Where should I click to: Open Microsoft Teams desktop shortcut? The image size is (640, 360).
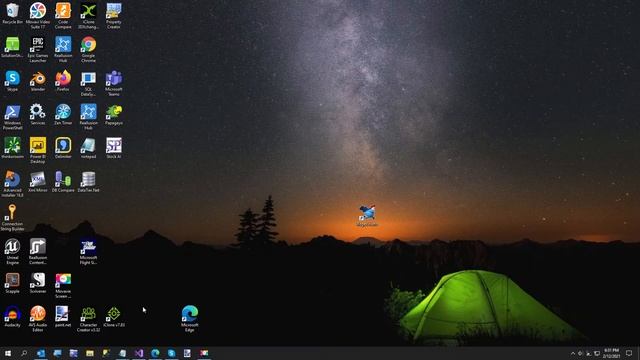coord(113,83)
